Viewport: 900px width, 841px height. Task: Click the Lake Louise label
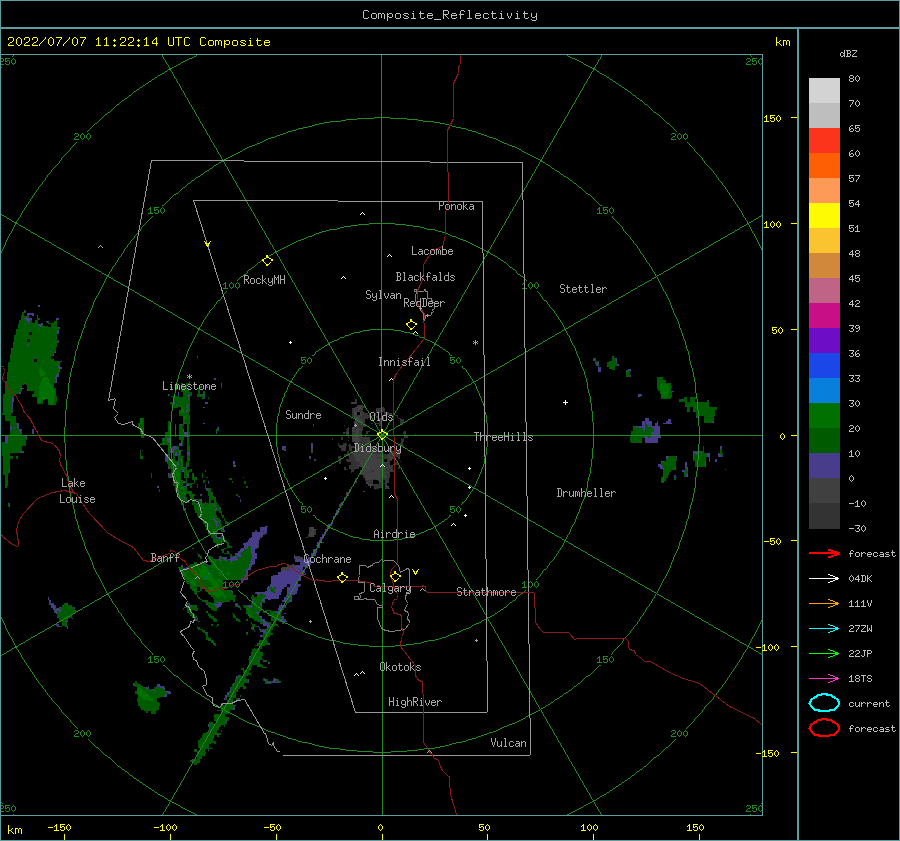point(77,491)
